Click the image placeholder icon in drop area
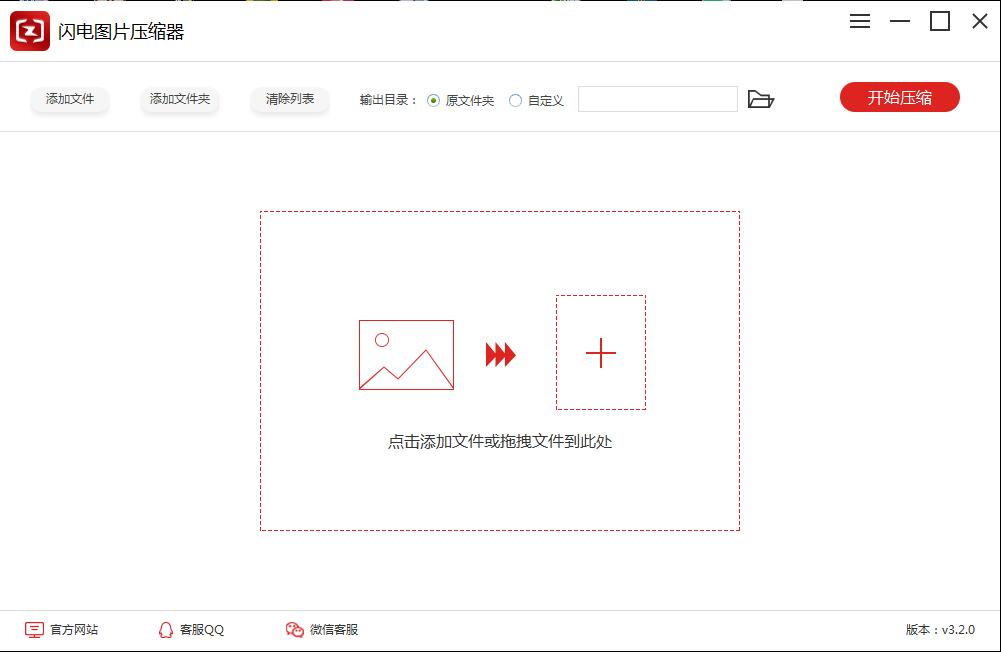The width and height of the screenshot is (1001, 652). point(404,354)
